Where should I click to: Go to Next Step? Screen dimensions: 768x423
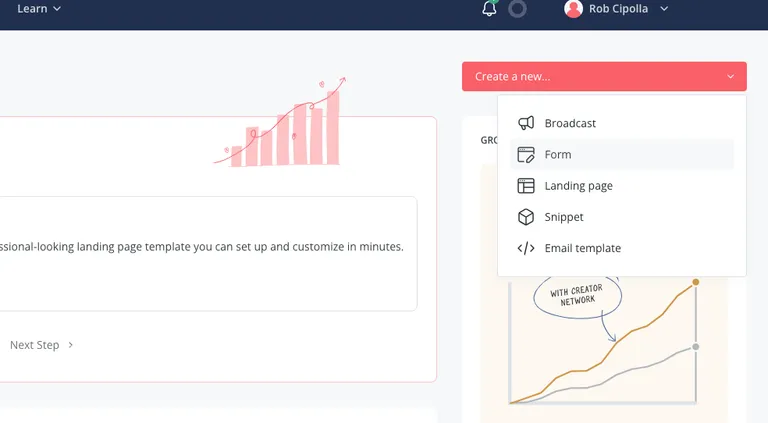tap(42, 345)
